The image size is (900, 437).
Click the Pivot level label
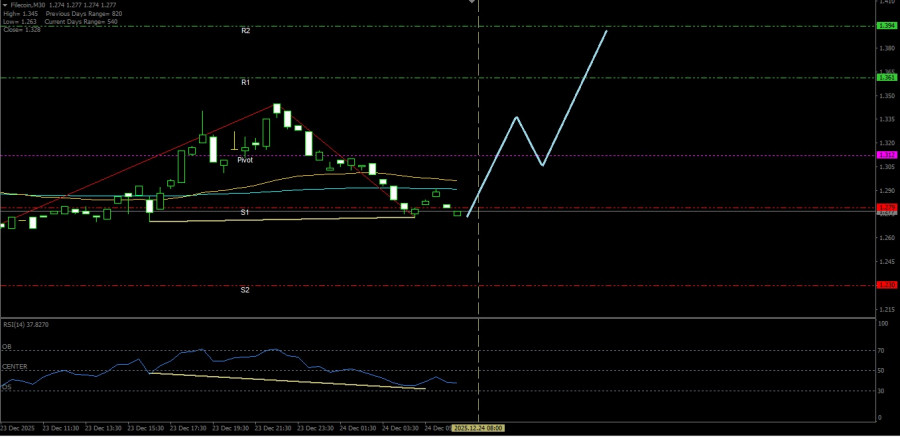click(x=245, y=160)
